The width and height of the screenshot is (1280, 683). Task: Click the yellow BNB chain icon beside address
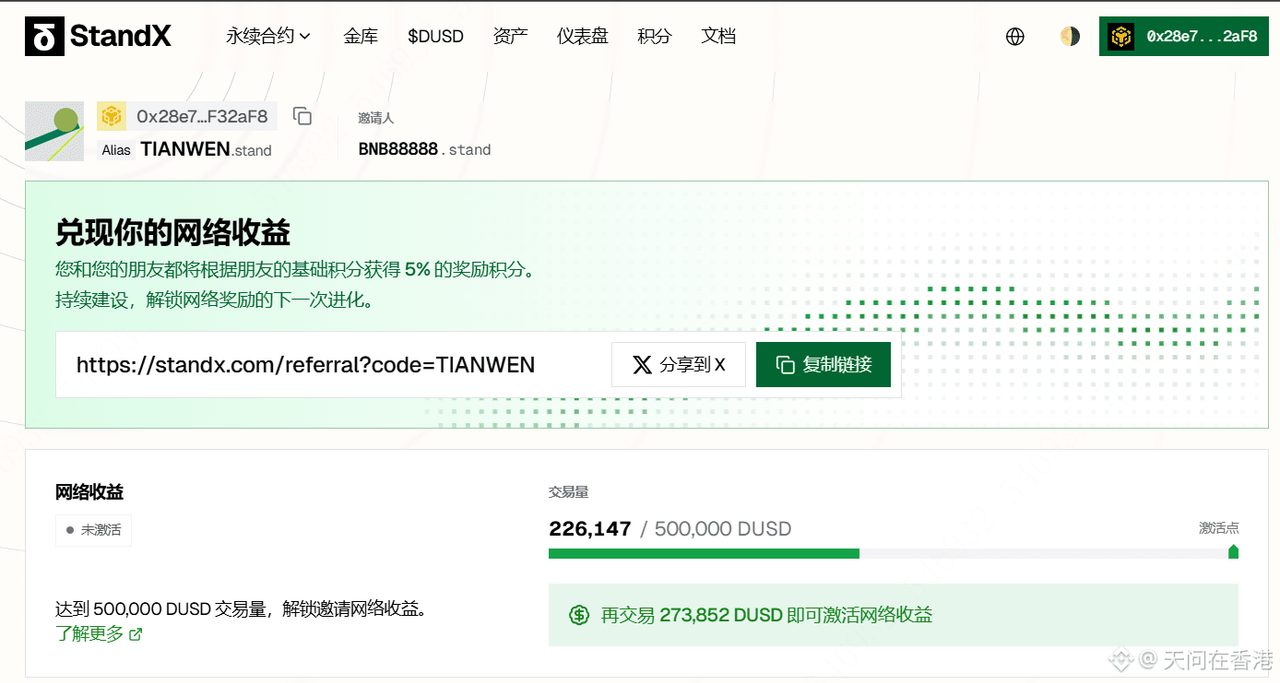point(111,116)
